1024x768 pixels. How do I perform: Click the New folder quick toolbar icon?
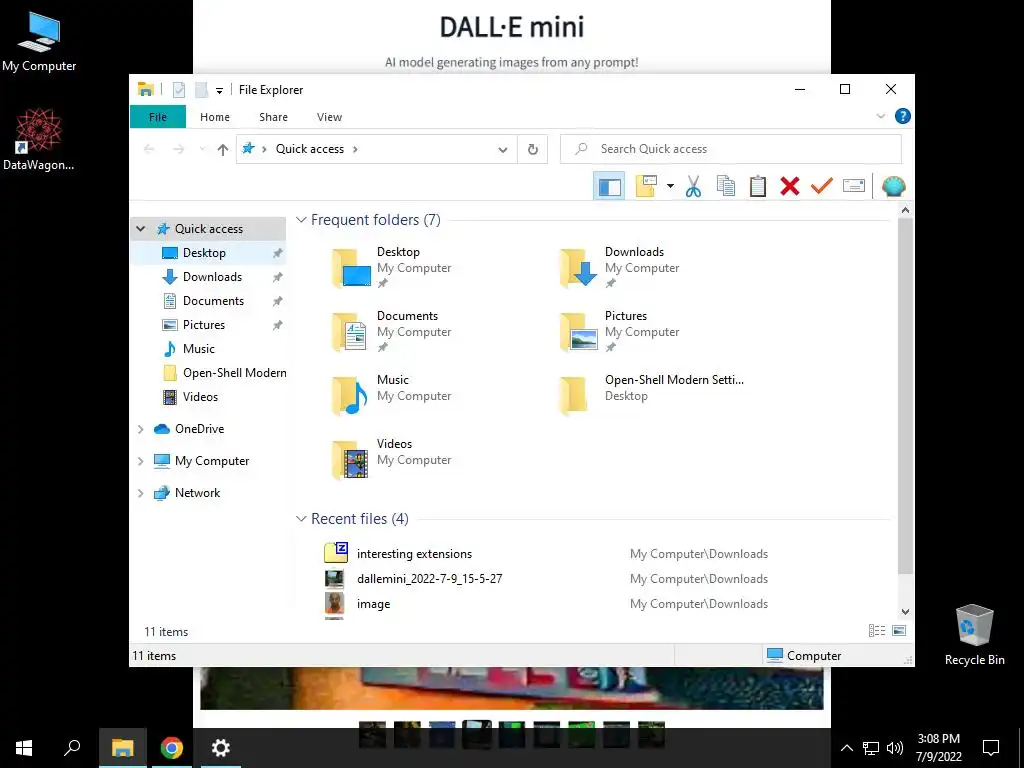click(202, 89)
